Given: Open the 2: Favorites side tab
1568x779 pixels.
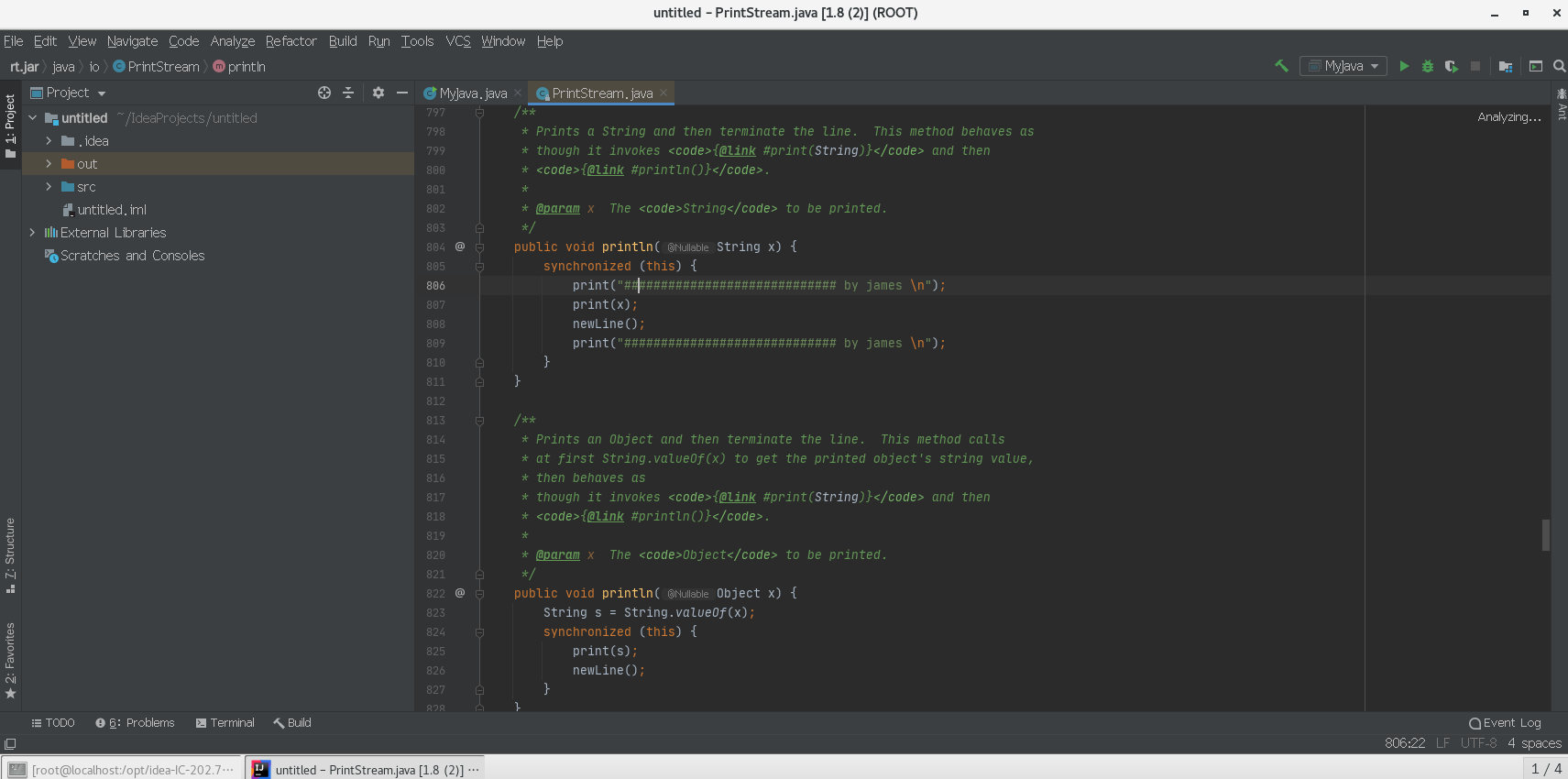Looking at the screenshot, I should click(10, 661).
